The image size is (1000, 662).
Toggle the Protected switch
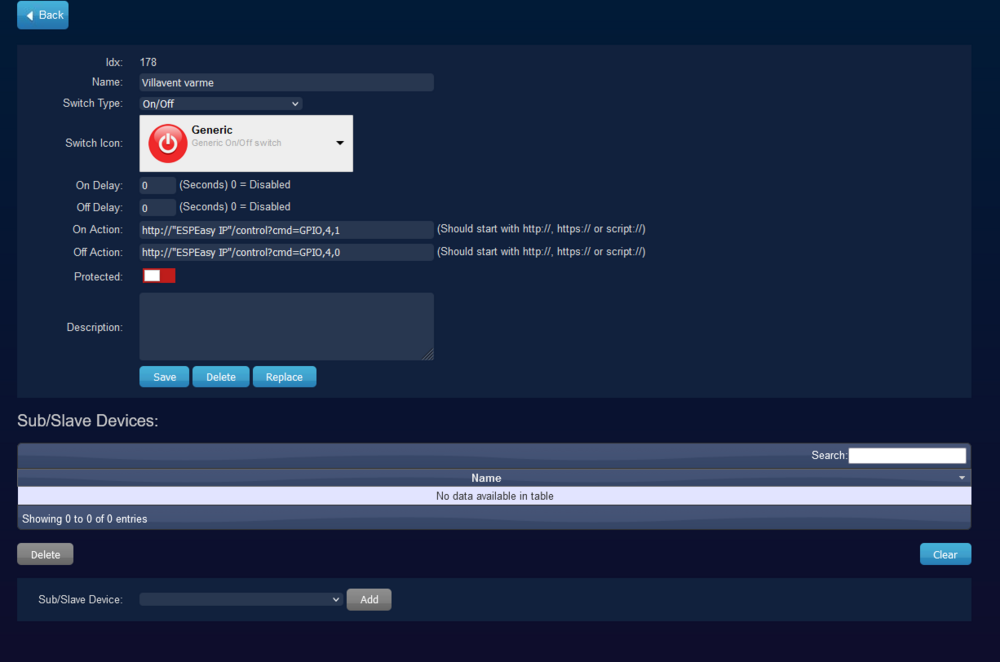click(159, 276)
